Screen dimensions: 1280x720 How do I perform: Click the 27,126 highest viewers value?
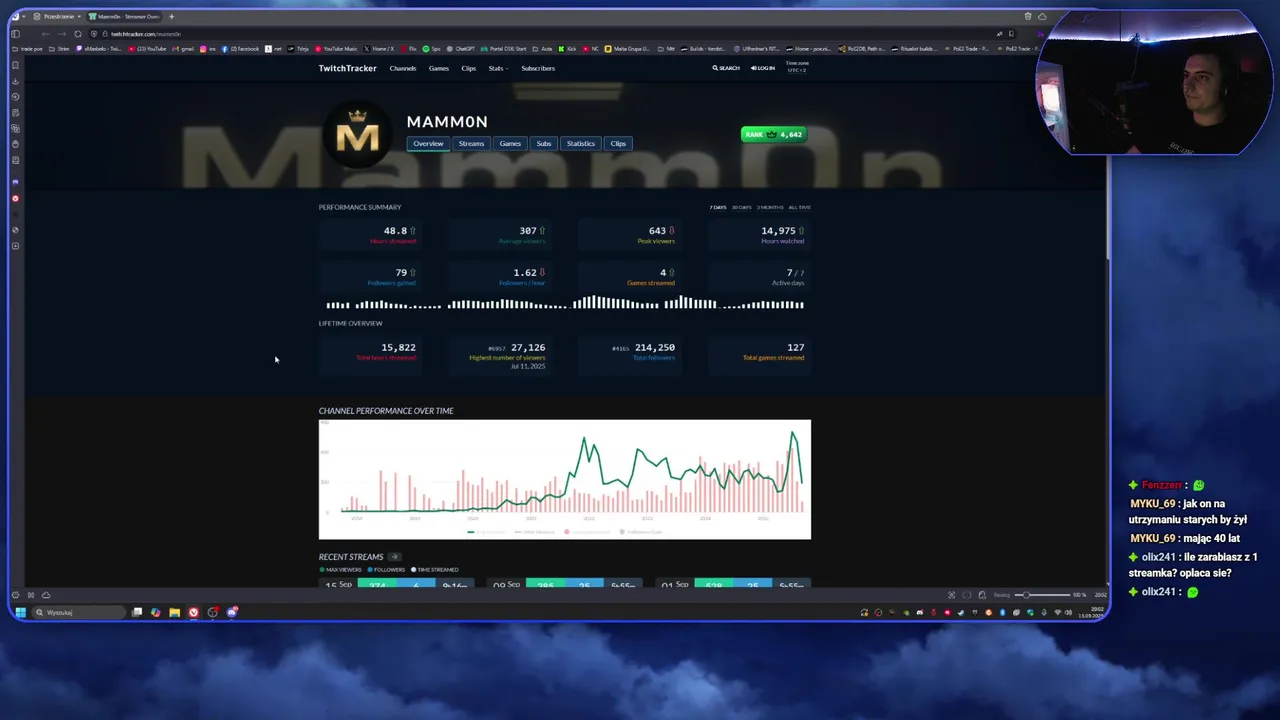click(x=527, y=347)
